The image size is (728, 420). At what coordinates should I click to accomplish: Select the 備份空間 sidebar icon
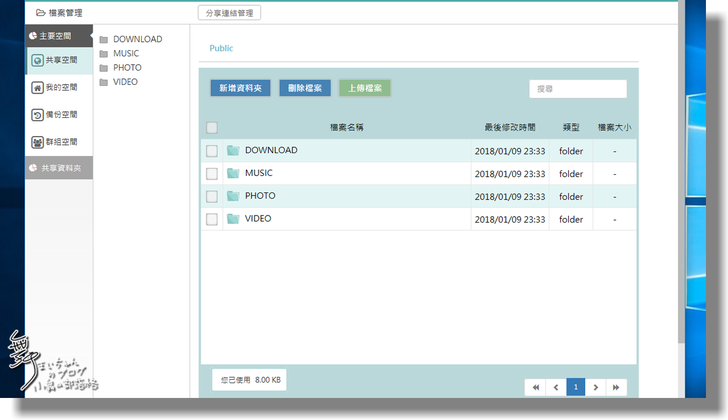coord(37,115)
